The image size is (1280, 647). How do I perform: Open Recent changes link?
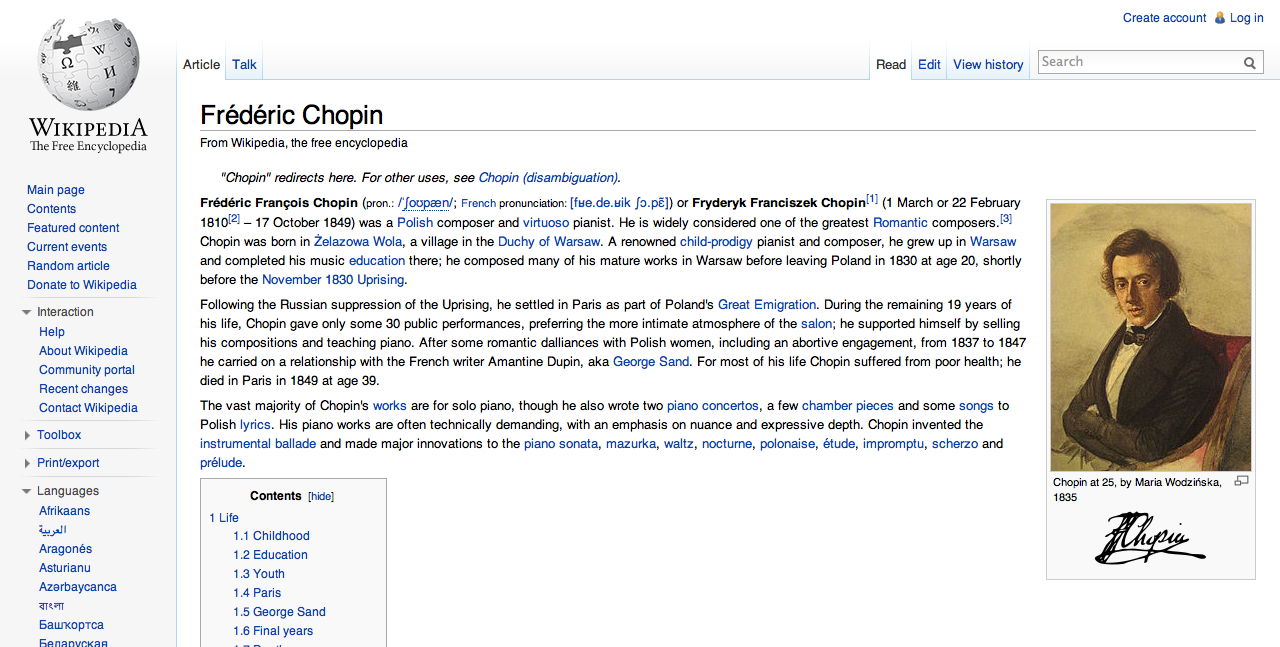(x=83, y=389)
